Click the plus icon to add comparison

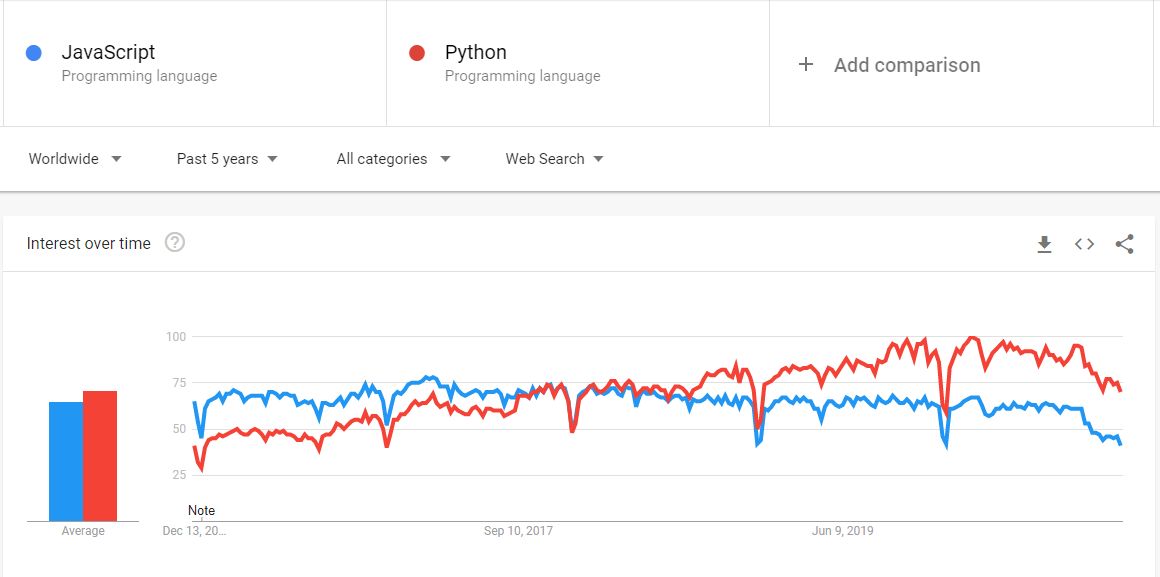click(x=806, y=65)
